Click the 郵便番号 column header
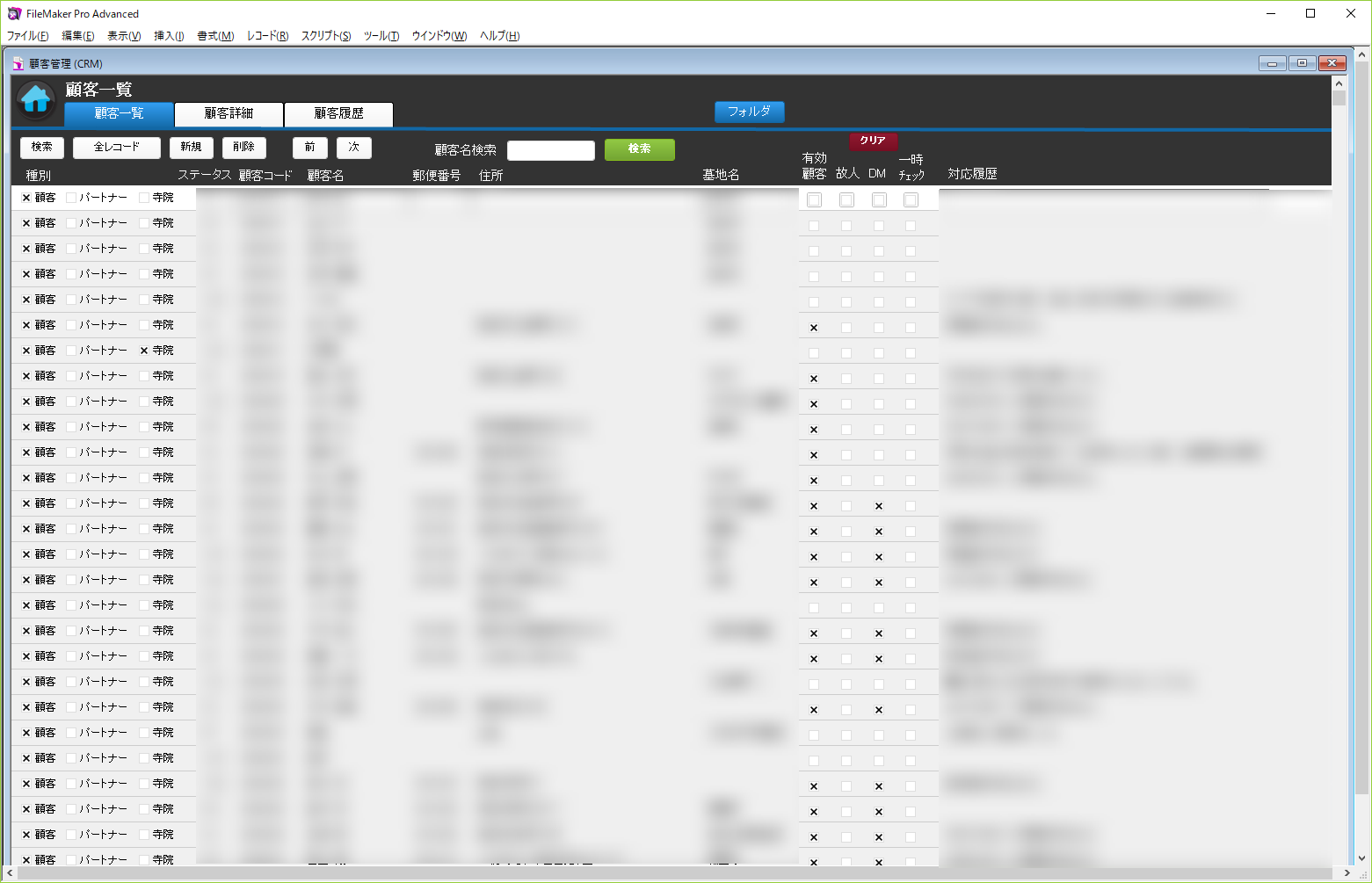This screenshot has width=1372, height=883. (x=436, y=176)
